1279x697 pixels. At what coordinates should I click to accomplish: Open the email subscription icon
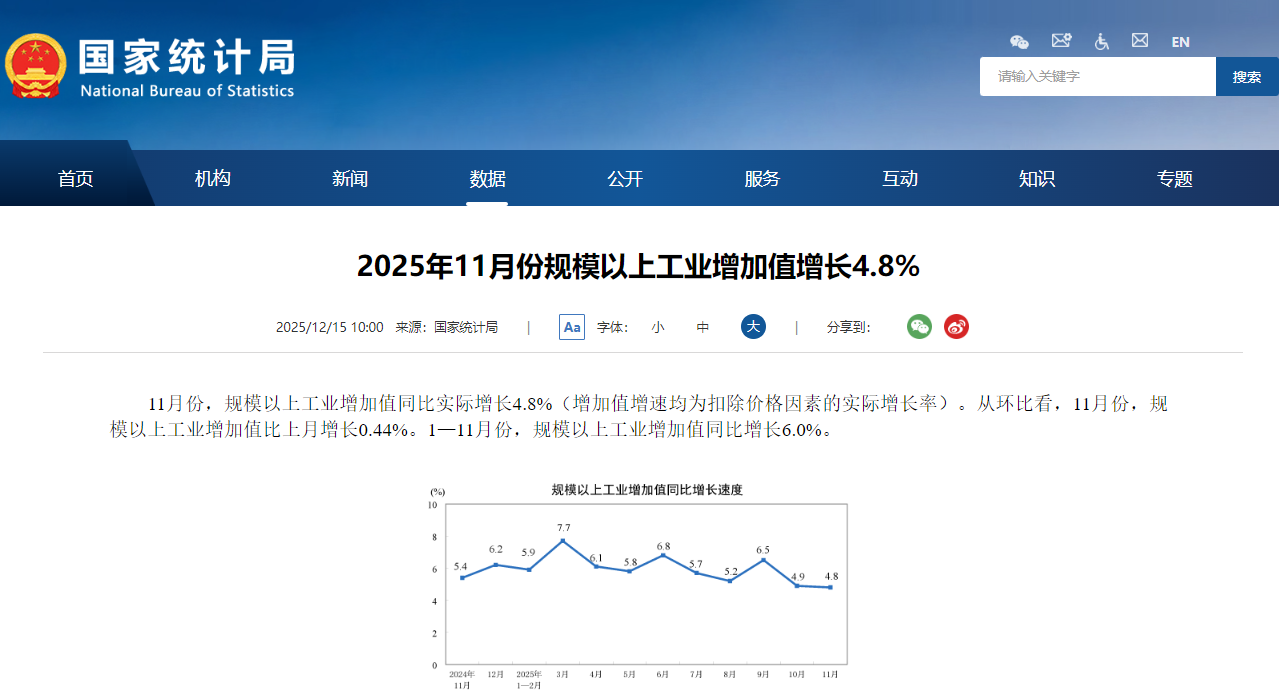click(1060, 40)
